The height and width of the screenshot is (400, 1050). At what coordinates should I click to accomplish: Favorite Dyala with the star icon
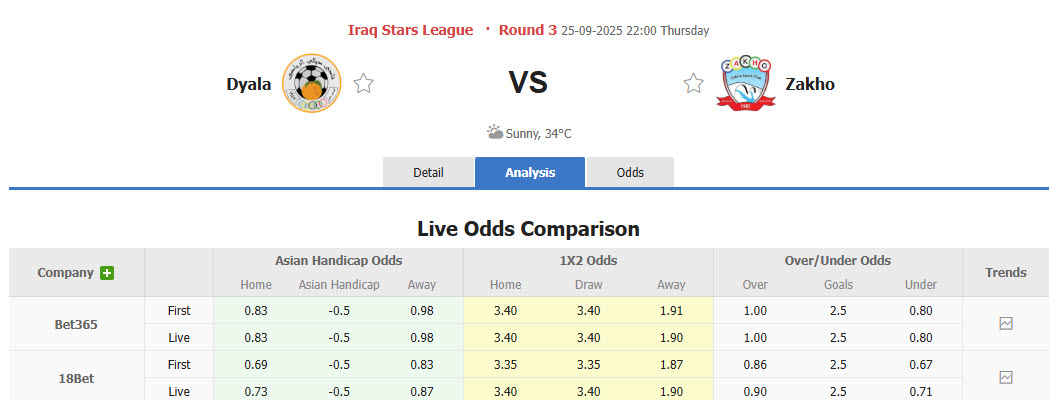coord(363,84)
